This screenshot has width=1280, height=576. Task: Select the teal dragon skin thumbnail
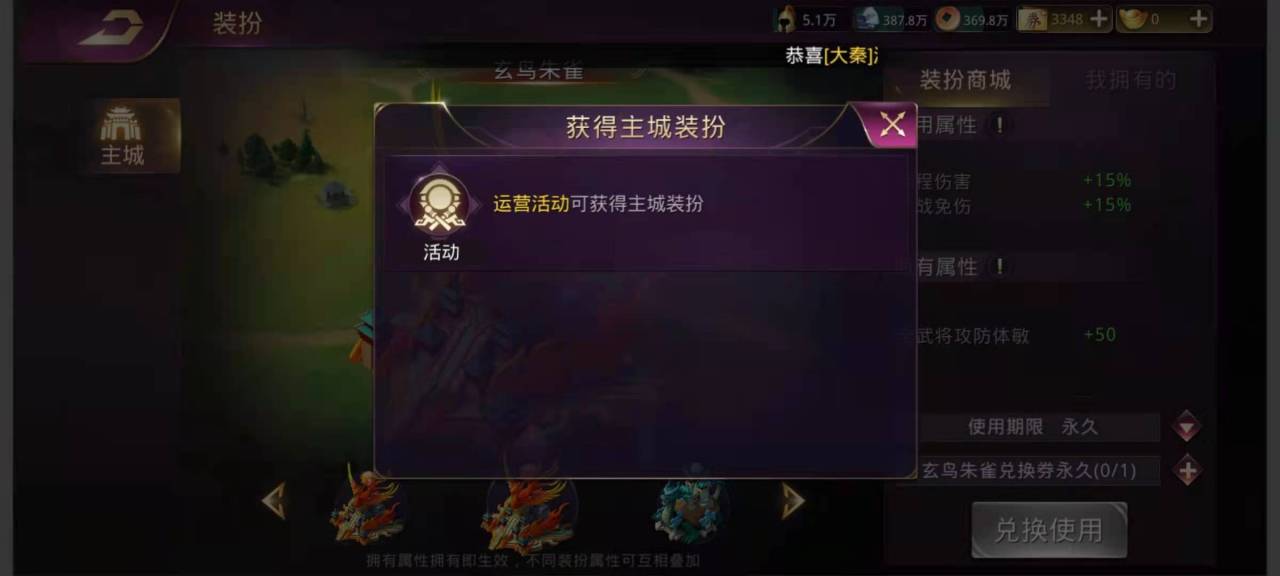point(690,507)
